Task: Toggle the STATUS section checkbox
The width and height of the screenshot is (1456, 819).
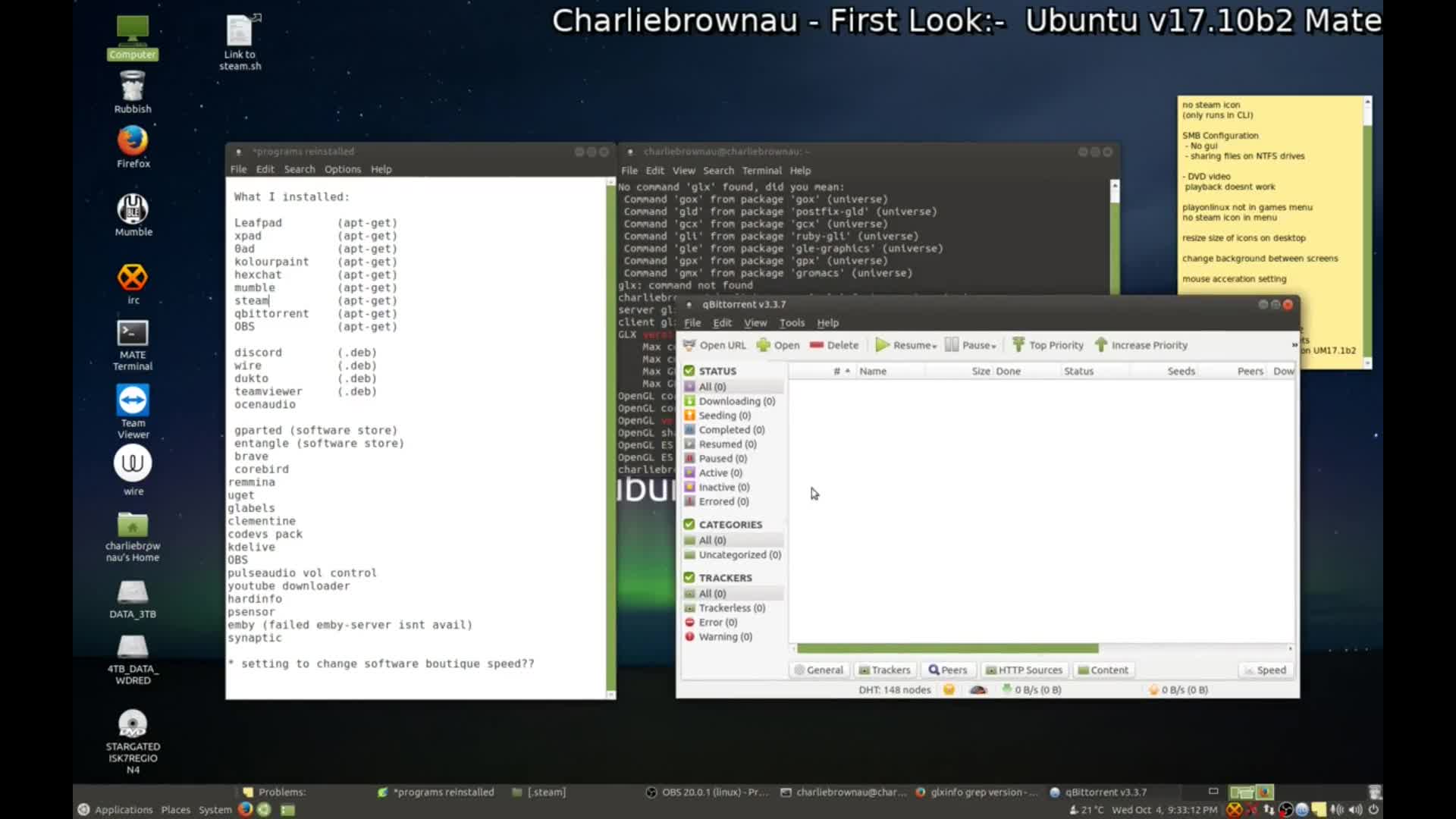Action: point(689,371)
